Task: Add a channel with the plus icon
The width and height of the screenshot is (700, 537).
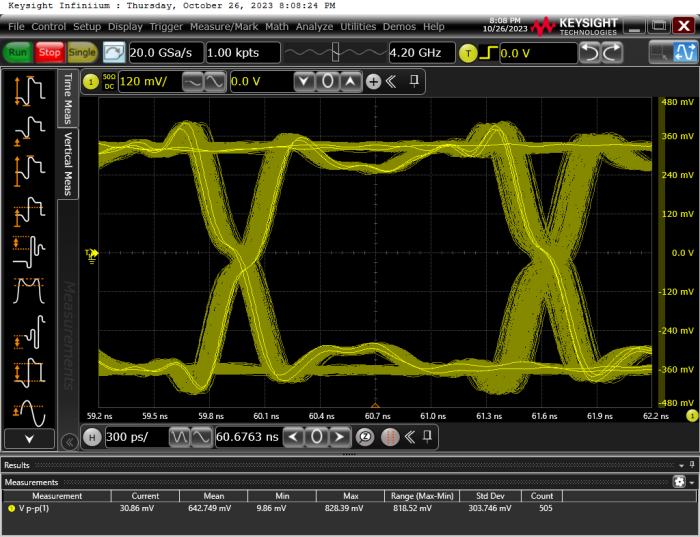Action: point(373,81)
